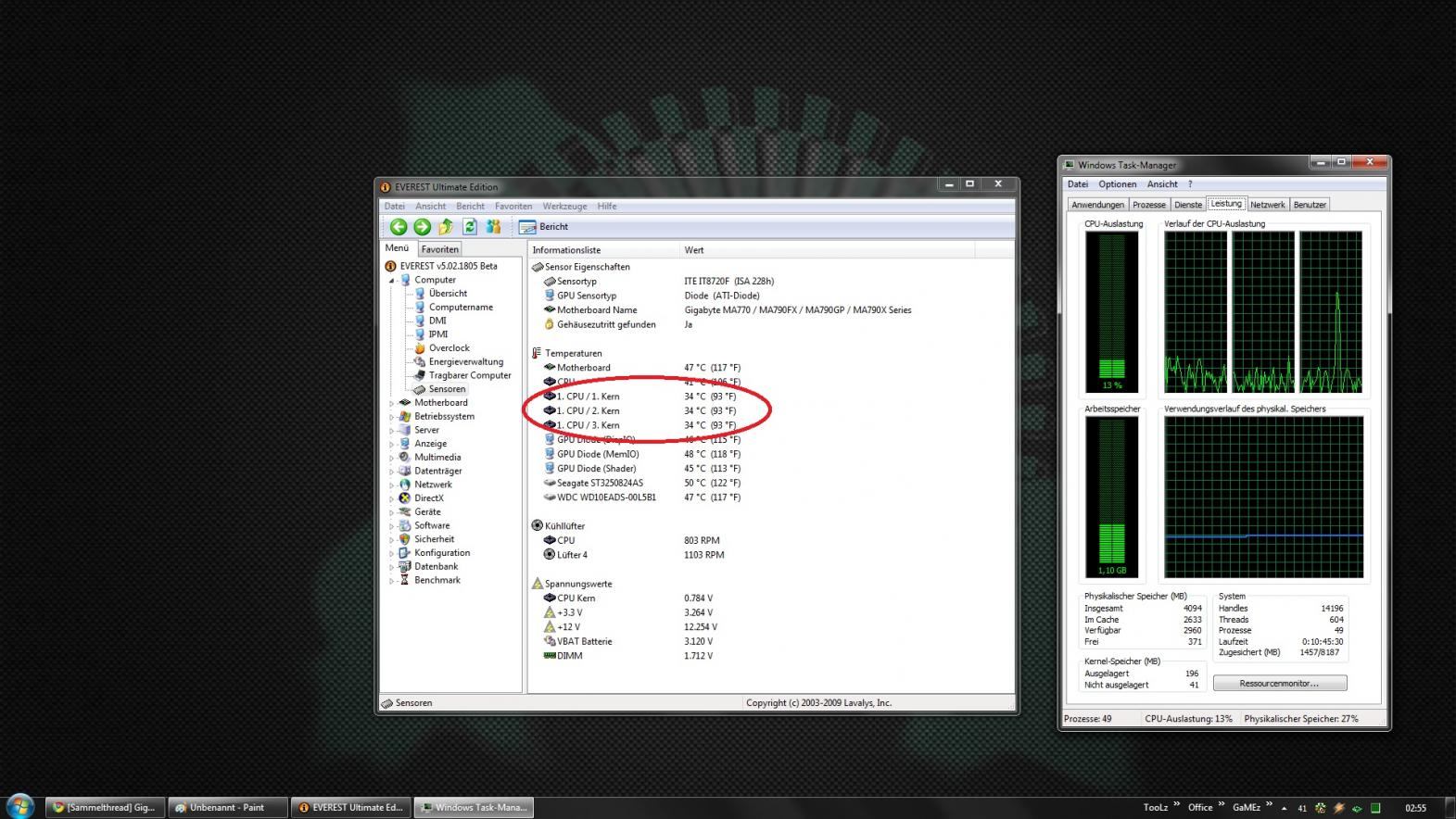1456x819 pixels.
Task: Click the Konfiguration icon in tree
Action: point(405,553)
